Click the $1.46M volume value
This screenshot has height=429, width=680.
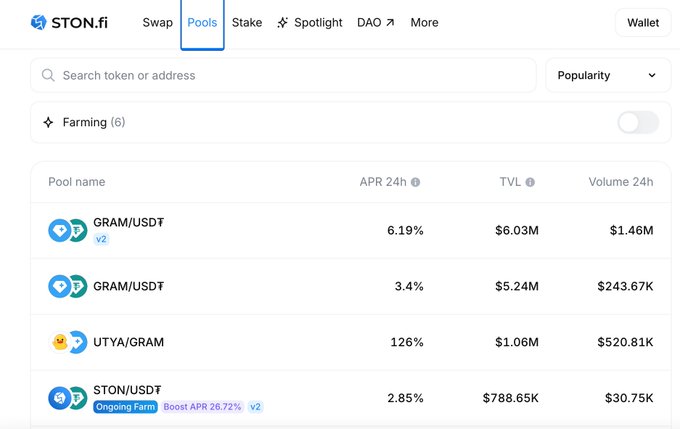631,230
